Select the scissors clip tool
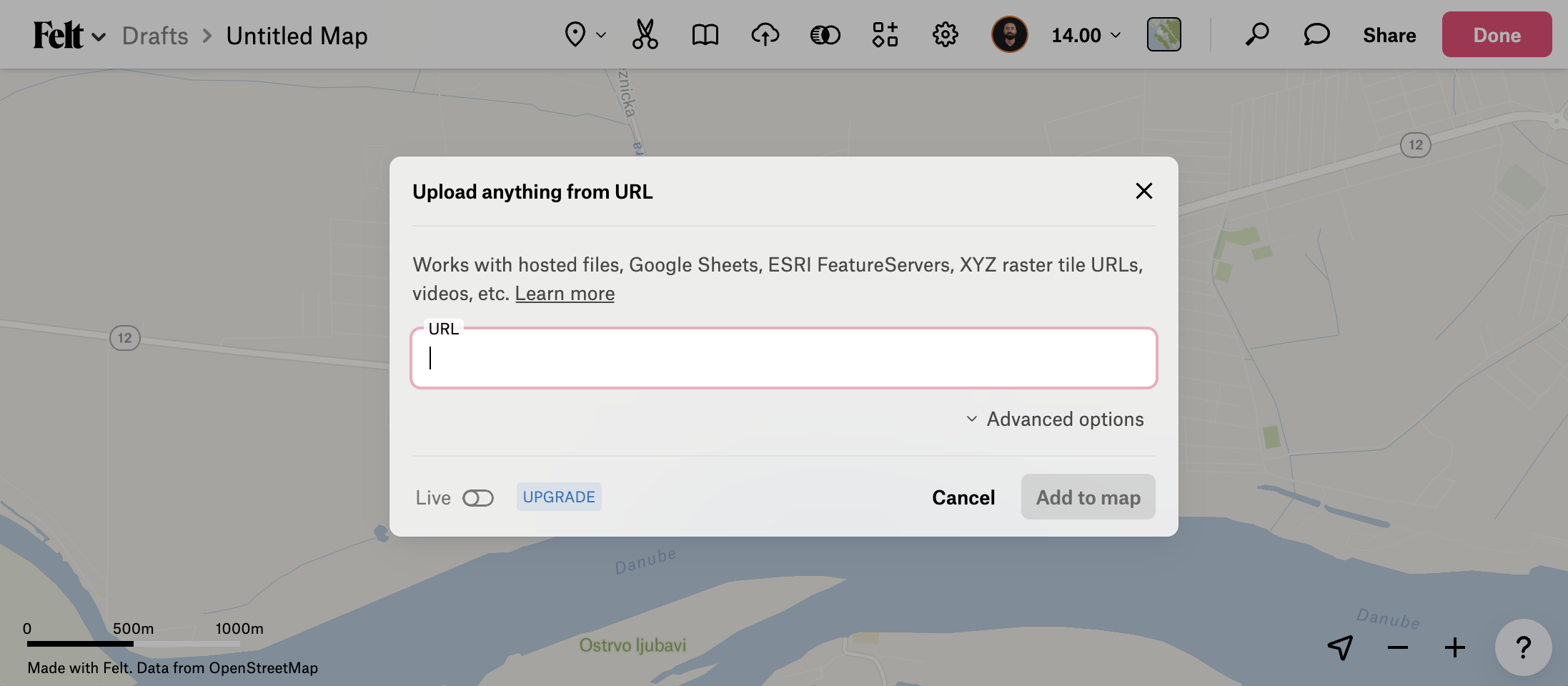This screenshot has height=686, width=1568. click(x=645, y=34)
